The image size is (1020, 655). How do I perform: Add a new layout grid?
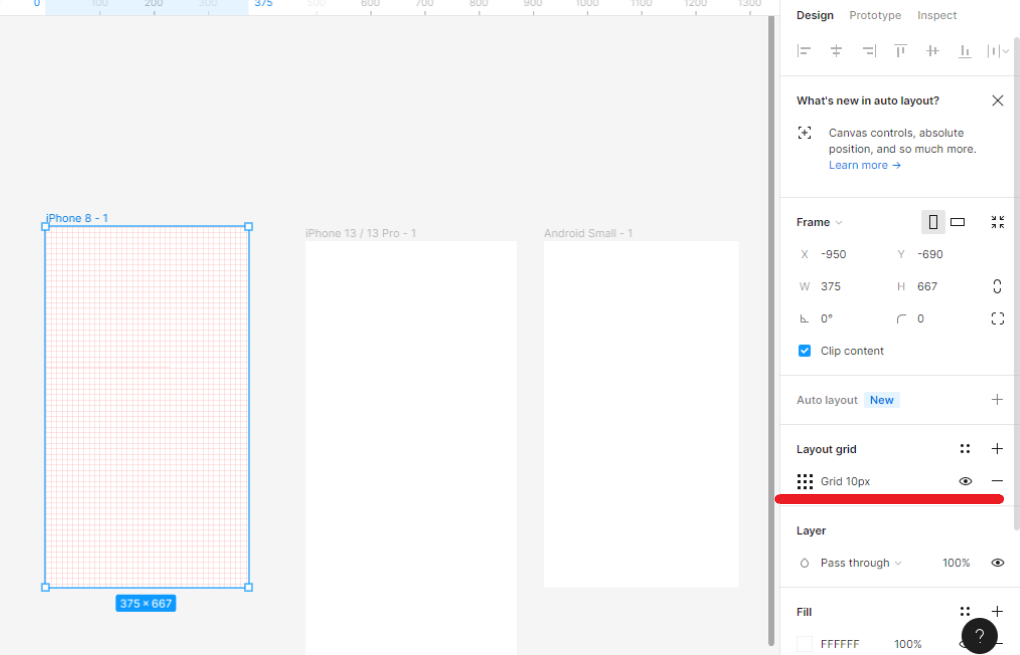coord(997,449)
